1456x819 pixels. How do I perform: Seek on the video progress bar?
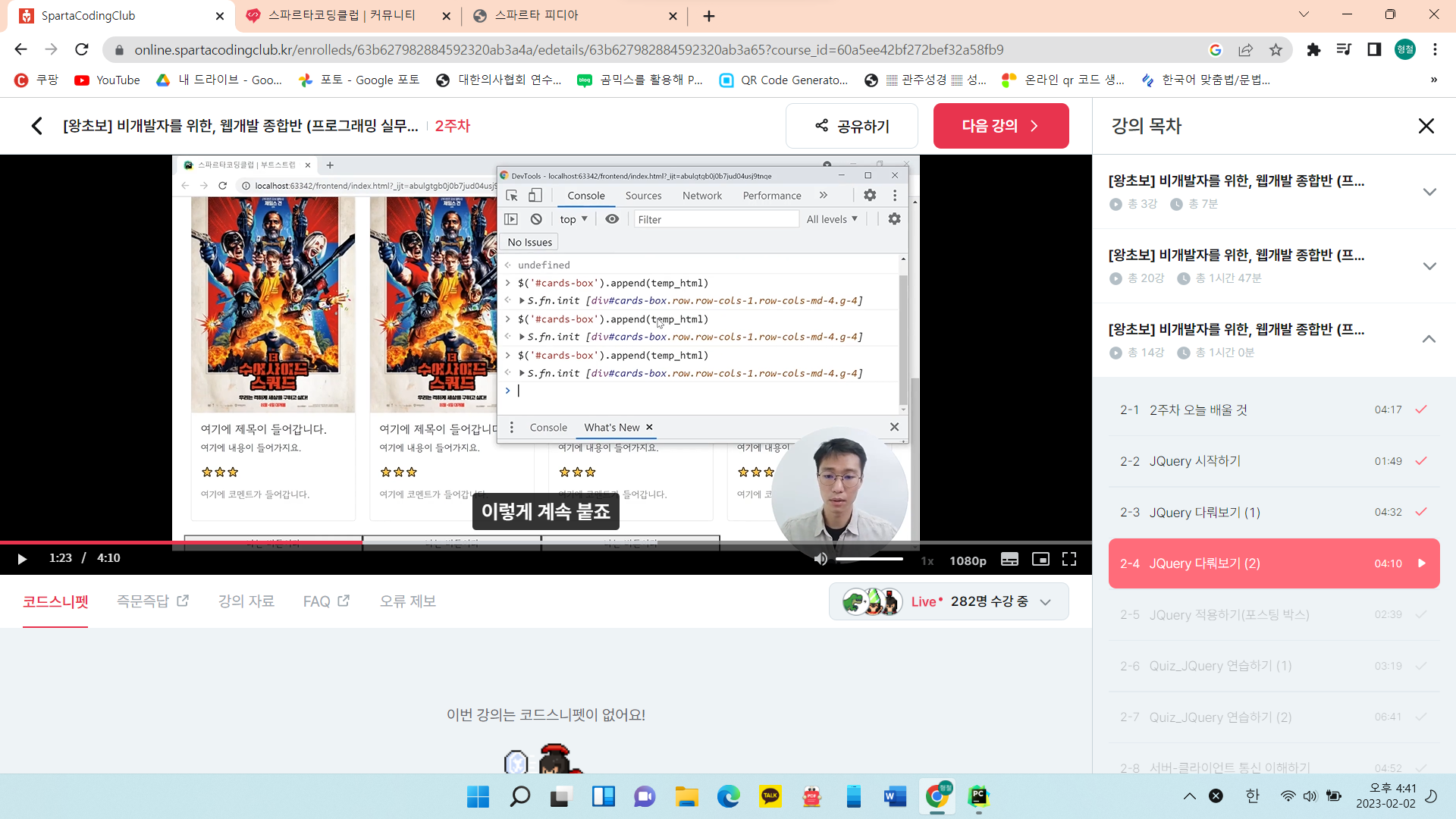[x=546, y=542]
